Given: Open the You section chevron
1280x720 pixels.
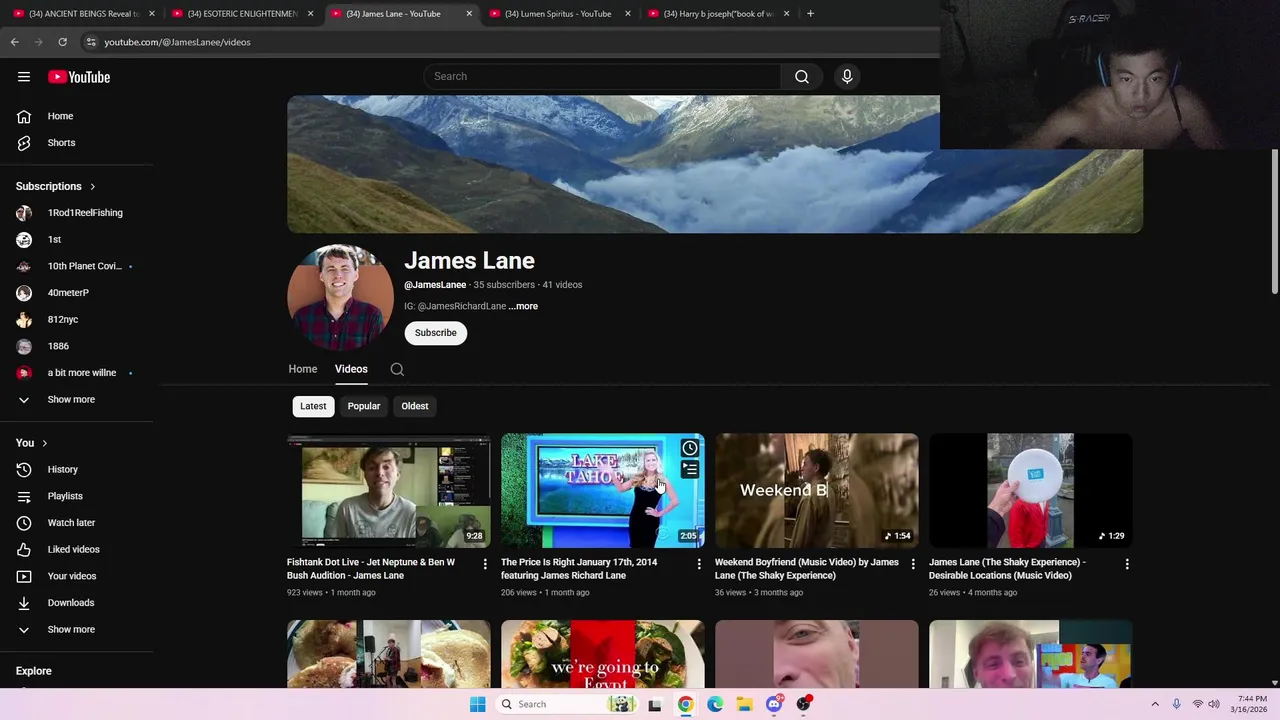Looking at the screenshot, I should [44, 443].
